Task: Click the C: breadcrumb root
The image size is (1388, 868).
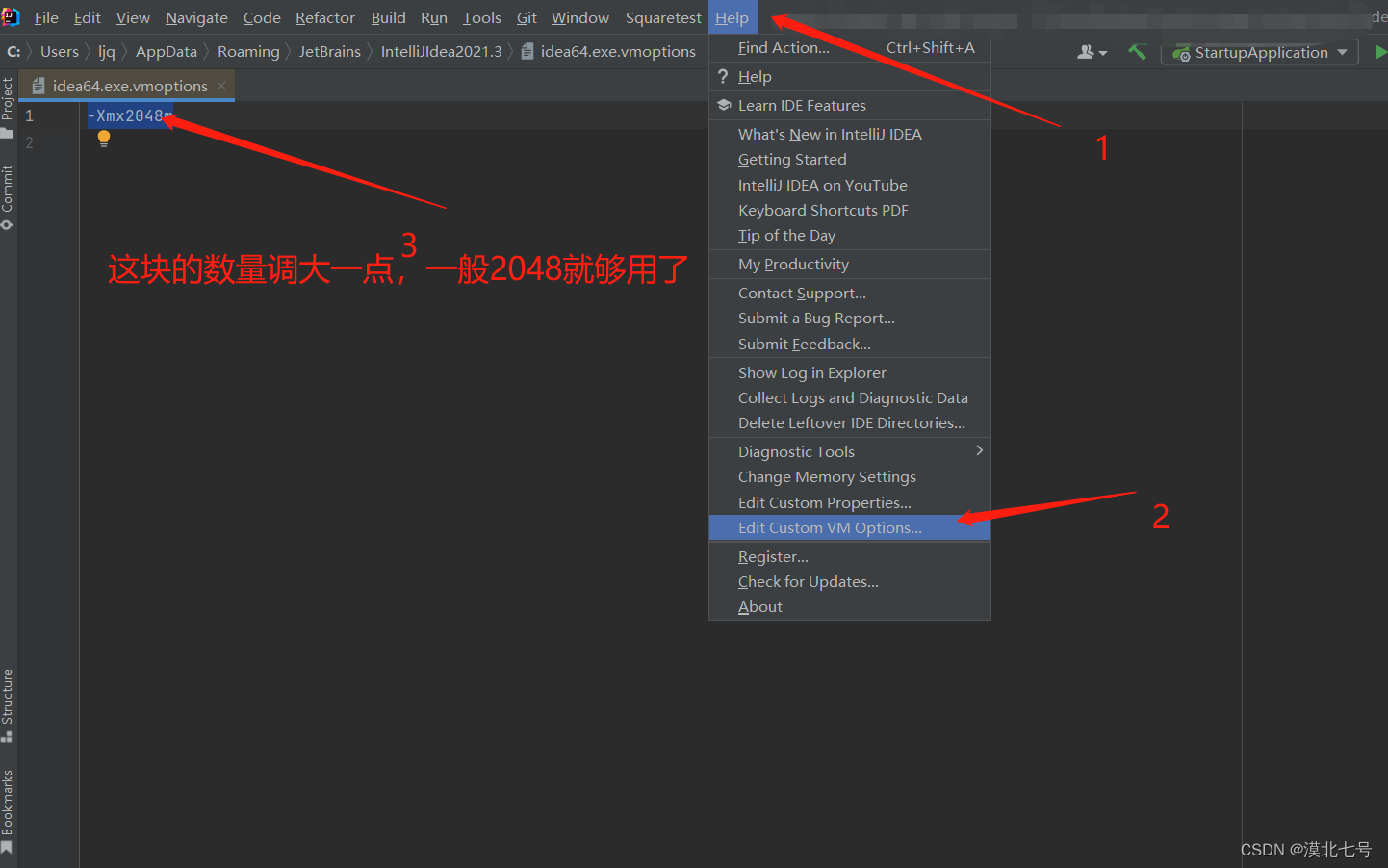Action: pos(13,52)
